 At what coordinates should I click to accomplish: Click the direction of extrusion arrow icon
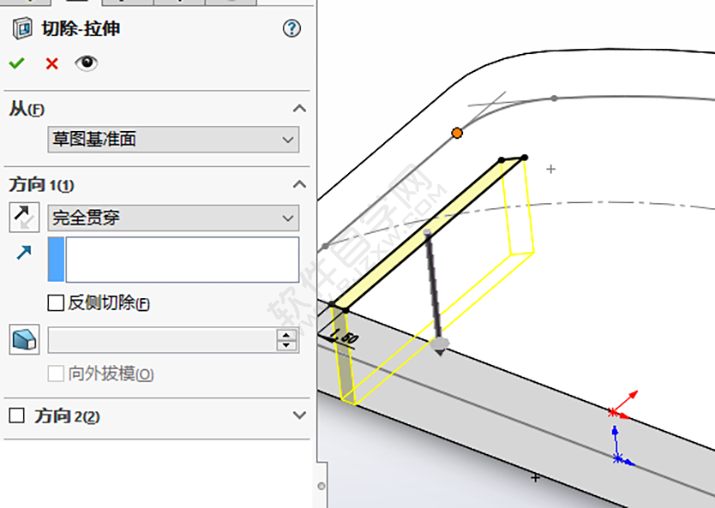(x=24, y=252)
